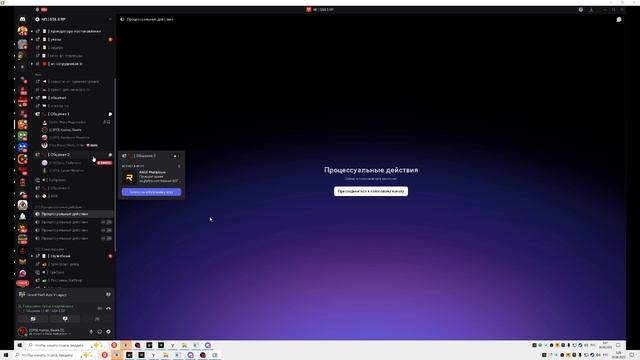The width and height of the screenshot is (640, 360).
Task: Open user settings gear icon
Action: [108, 331]
